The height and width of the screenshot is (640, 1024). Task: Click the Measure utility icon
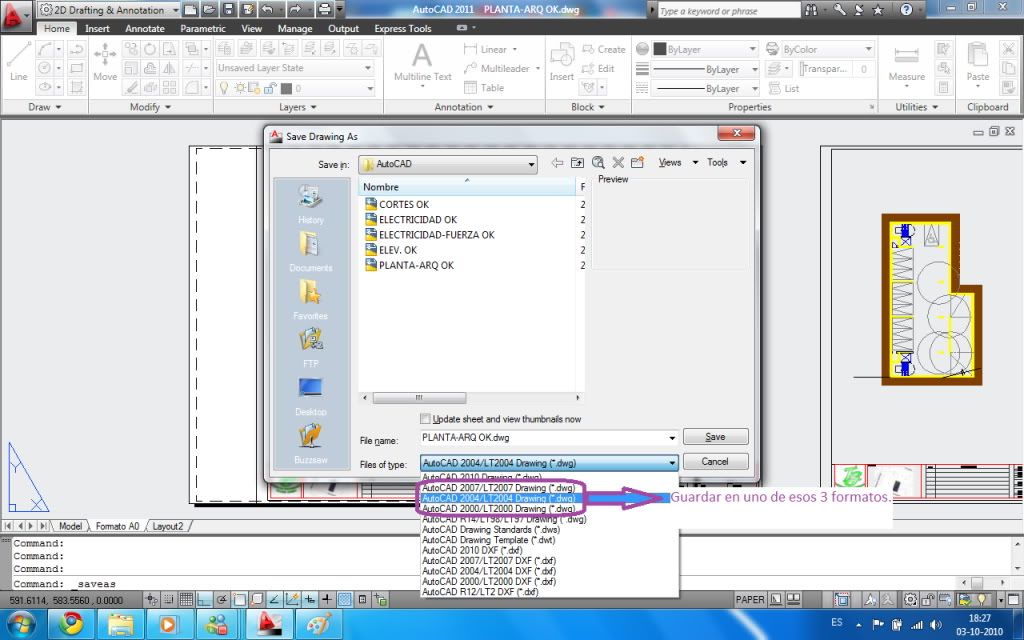[906, 61]
